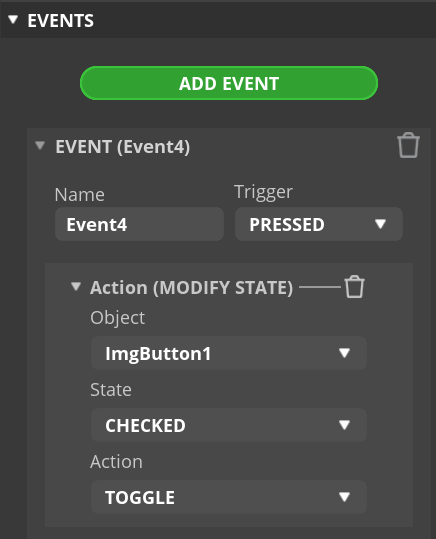The height and width of the screenshot is (539, 436).
Task: Click the ADD EVENT button
Action: pos(229,83)
